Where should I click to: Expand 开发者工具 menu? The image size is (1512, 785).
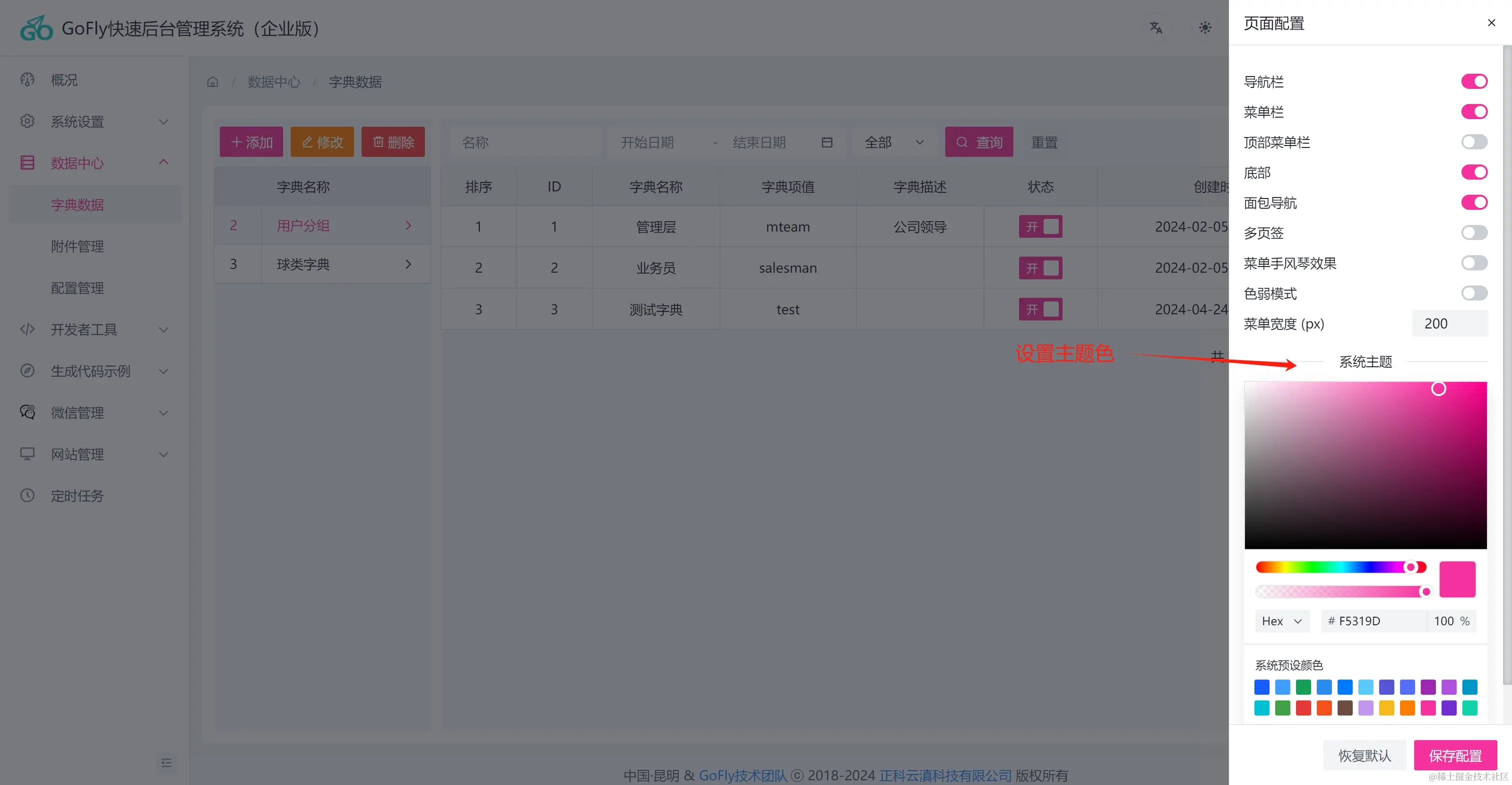[164, 329]
